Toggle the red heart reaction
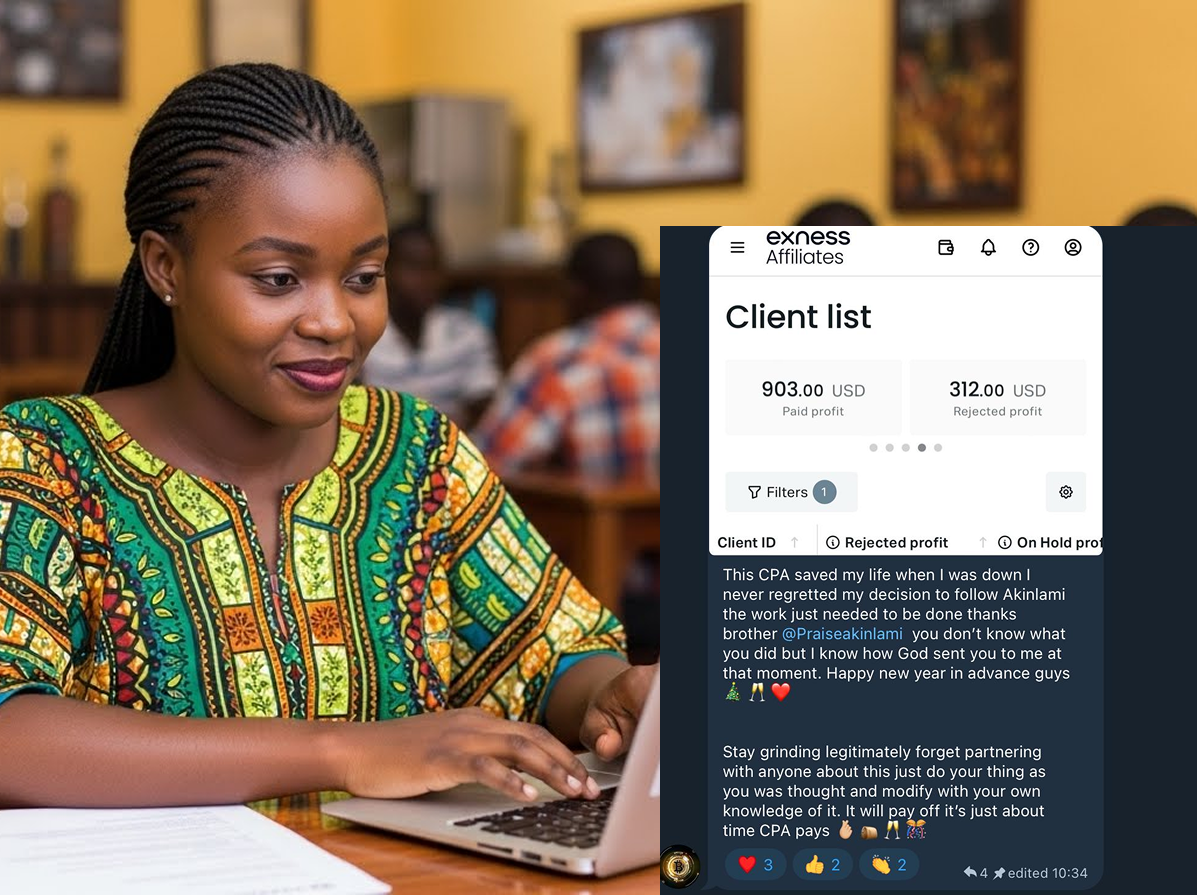Screen dimensions: 1197x895 [756, 864]
